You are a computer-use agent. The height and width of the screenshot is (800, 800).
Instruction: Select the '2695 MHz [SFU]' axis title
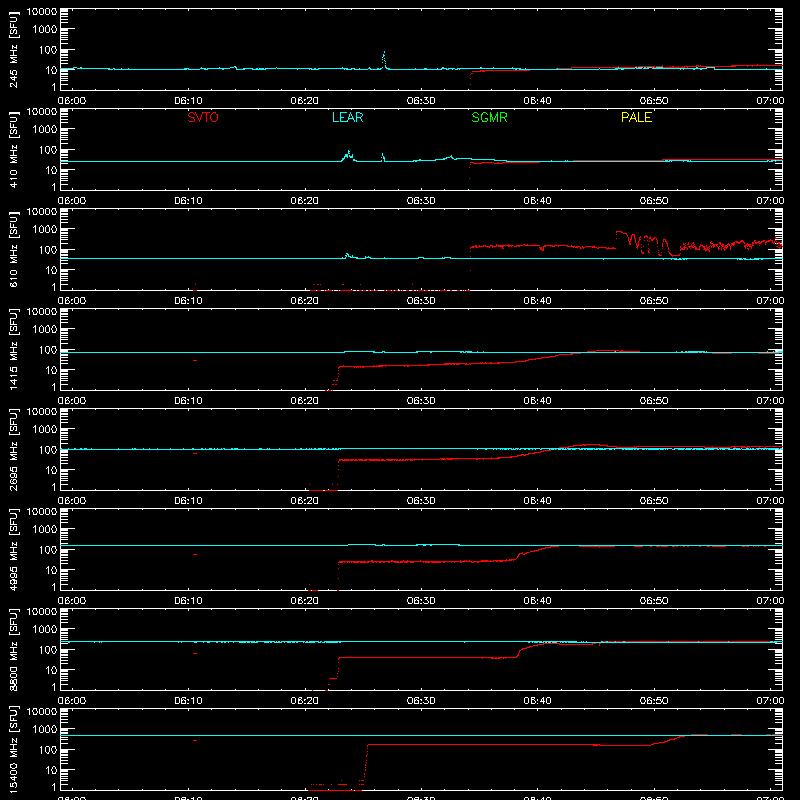coord(13,449)
